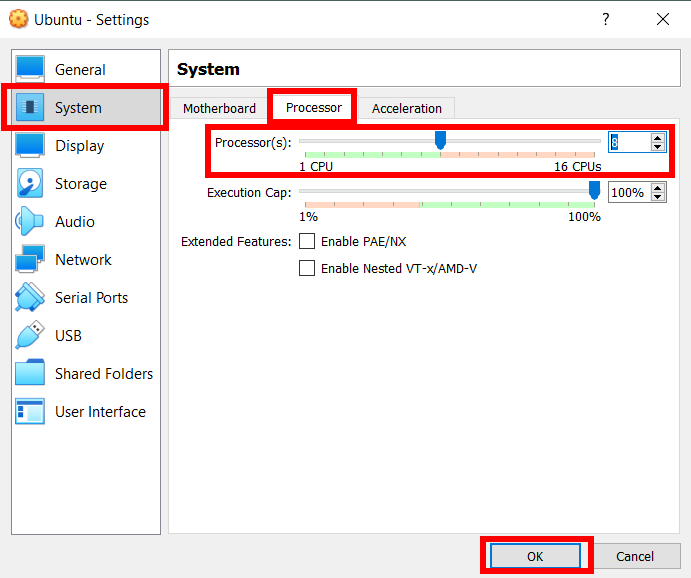
Task: Click the '1 CPU' slider label
Action: click(x=316, y=167)
